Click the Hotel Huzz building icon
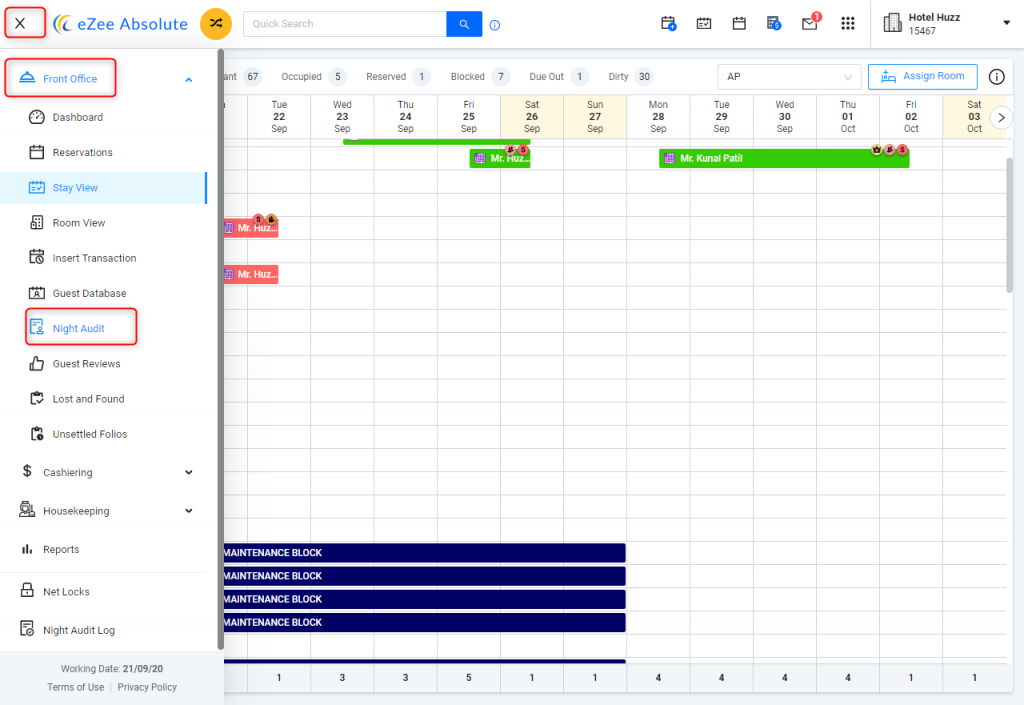 [x=892, y=23]
